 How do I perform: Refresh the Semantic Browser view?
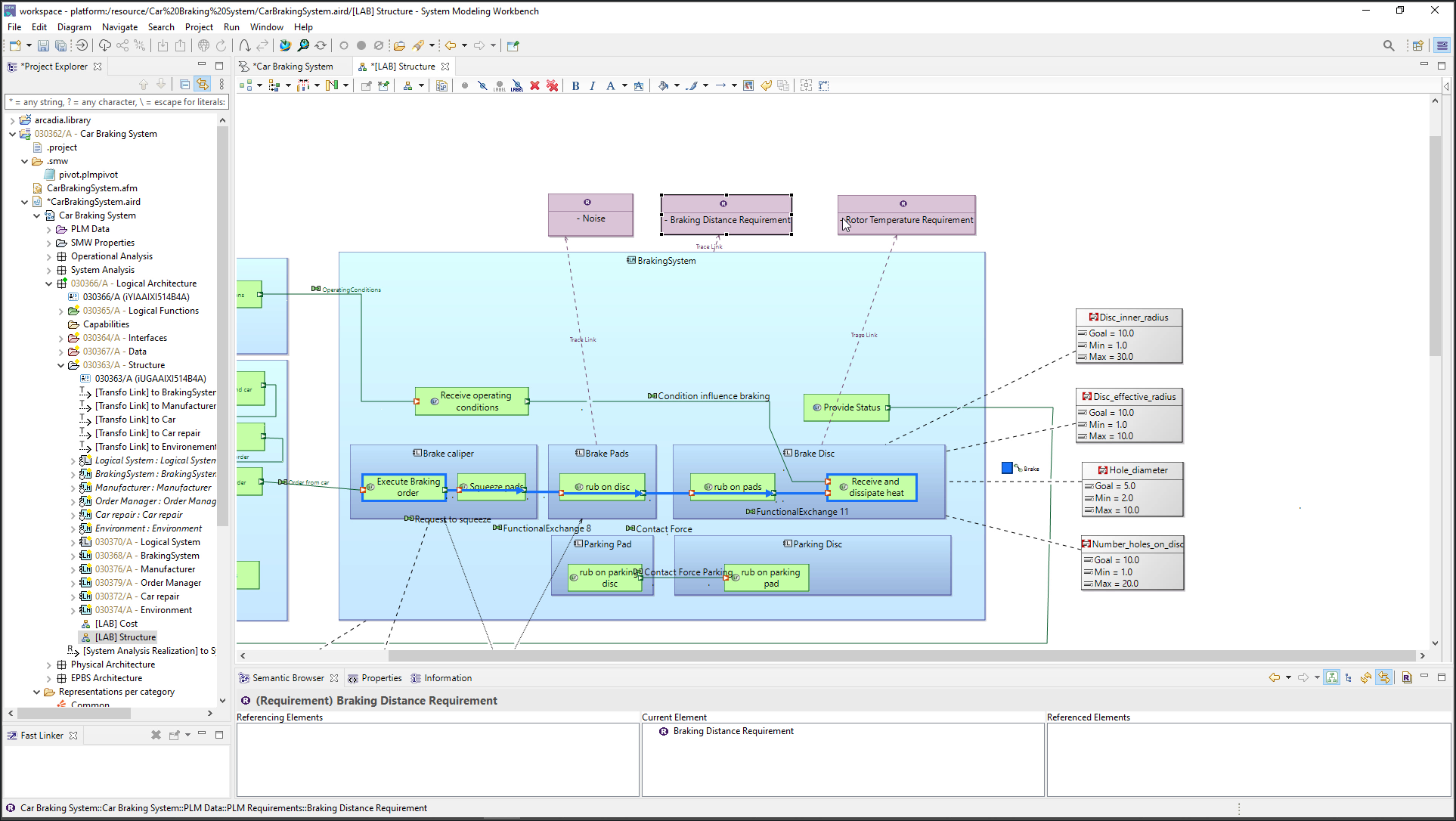1366,677
